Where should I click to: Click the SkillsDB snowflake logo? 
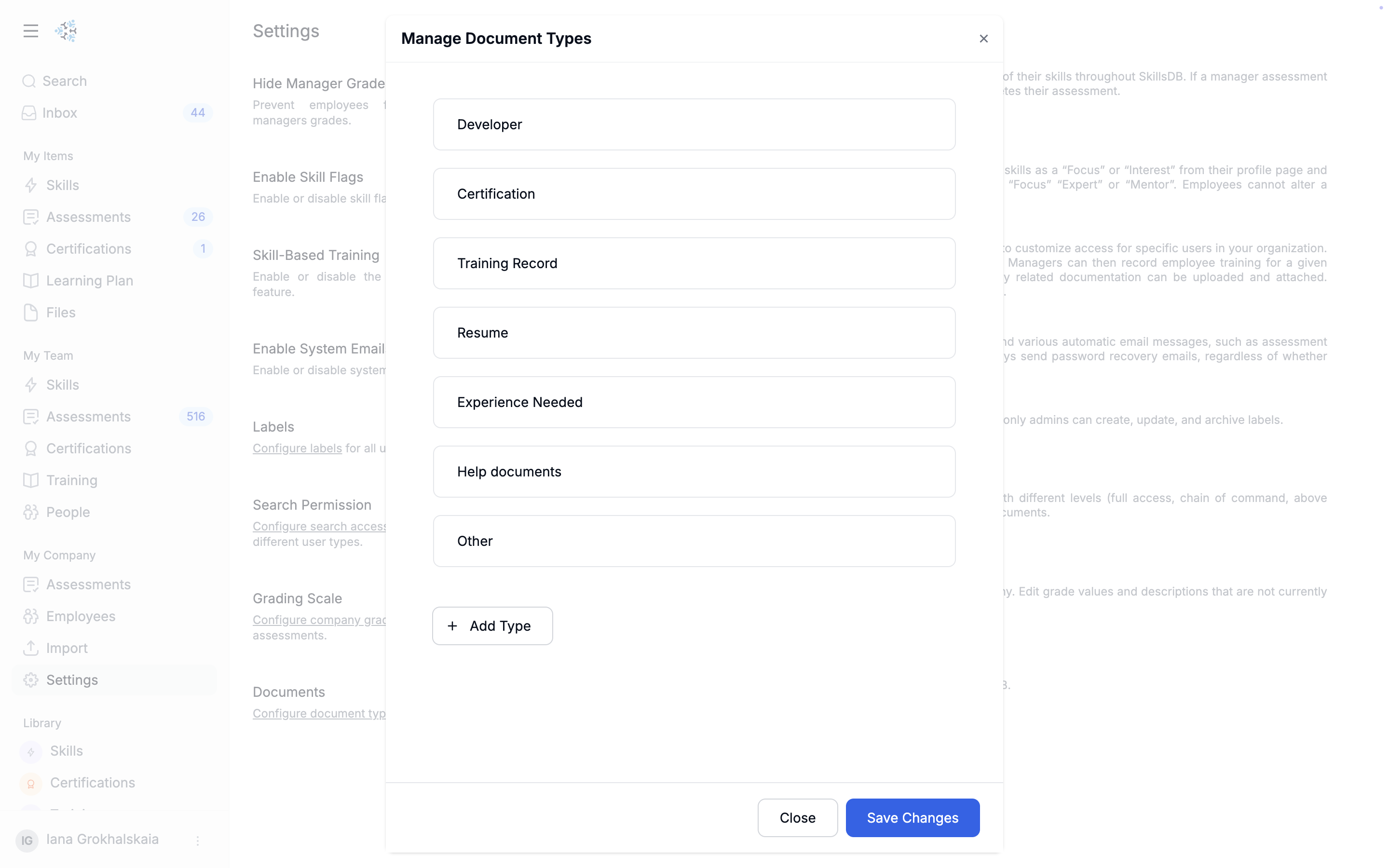[x=66, y=30]
